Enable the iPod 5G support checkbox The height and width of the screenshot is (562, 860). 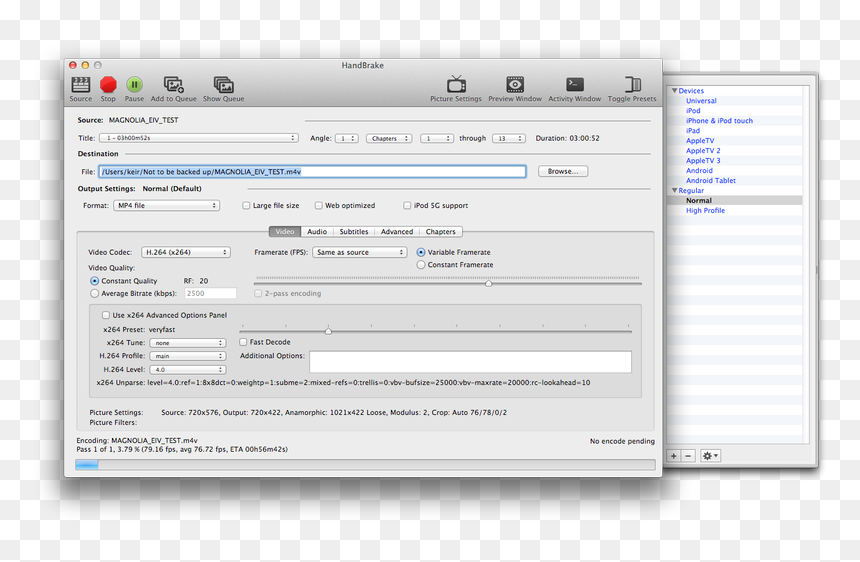pyautogui.click(x=407, y=206)
